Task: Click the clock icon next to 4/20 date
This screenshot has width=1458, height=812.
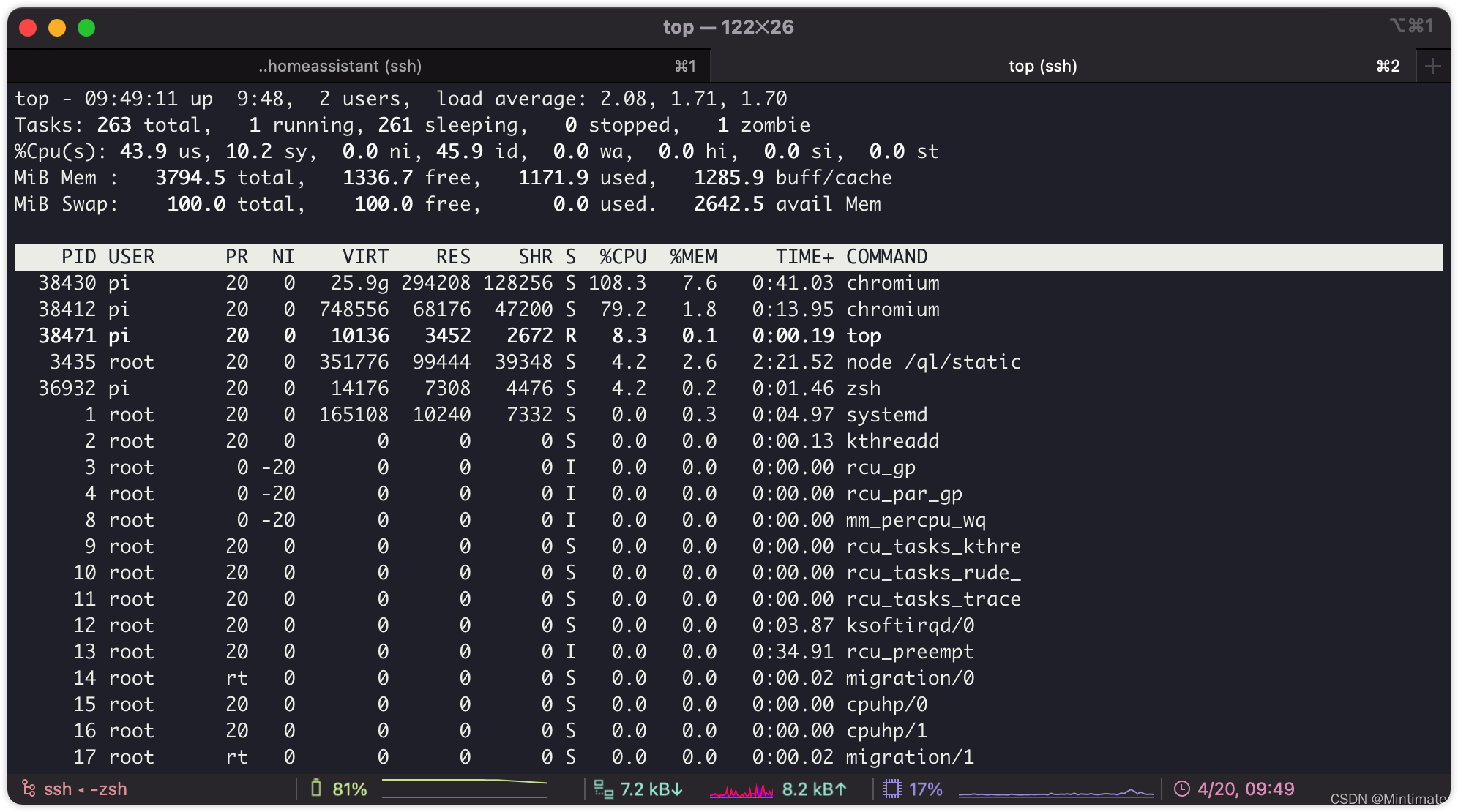Action: [1184, 789]
